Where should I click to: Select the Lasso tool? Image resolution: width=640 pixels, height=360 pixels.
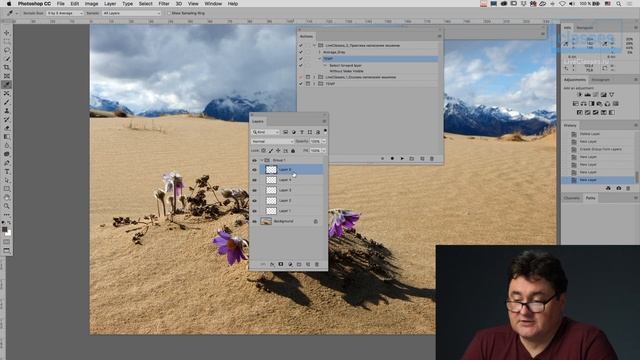tap(7, 50)
